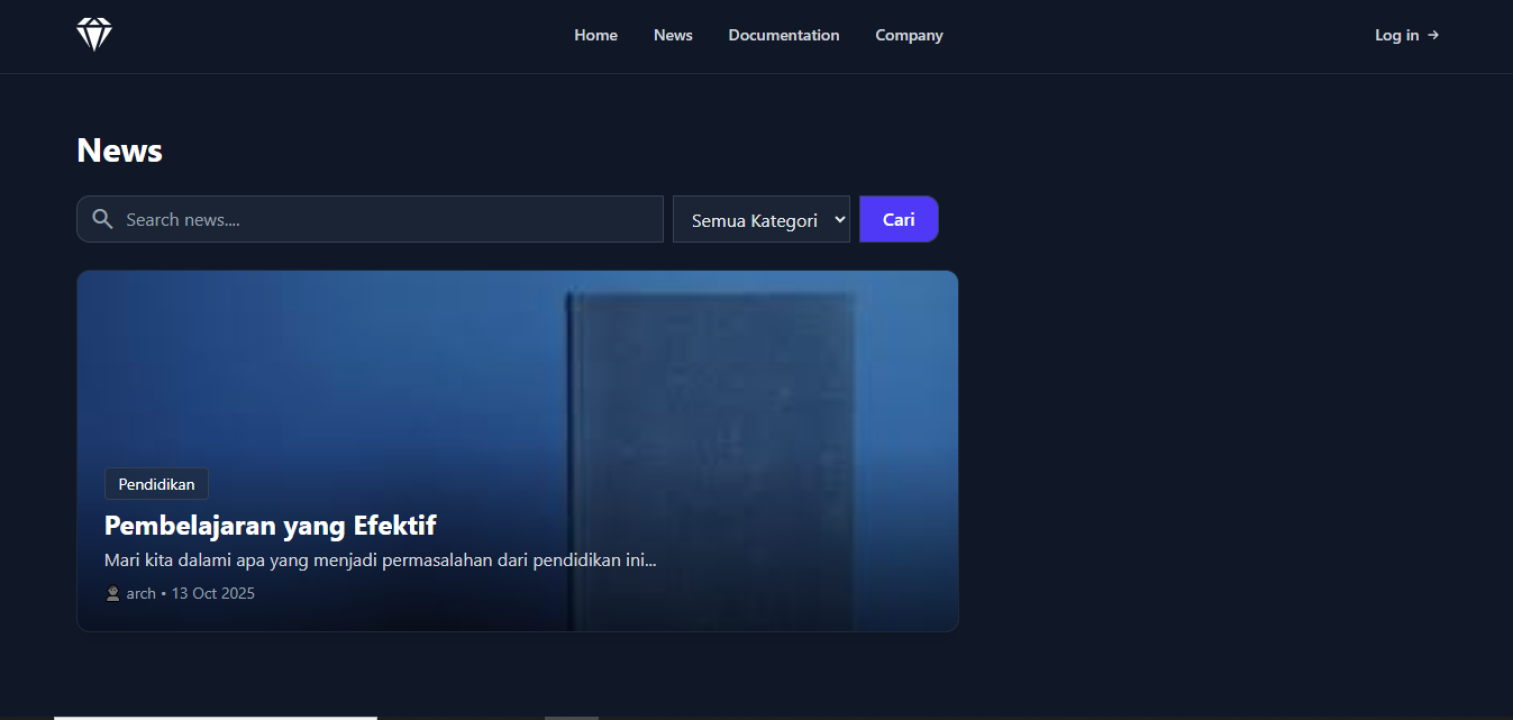Open the Pembelajaran yang Efektif article title
This screenshot has width=1513, height=720.
pyautogui.click(x=270, y=525)
